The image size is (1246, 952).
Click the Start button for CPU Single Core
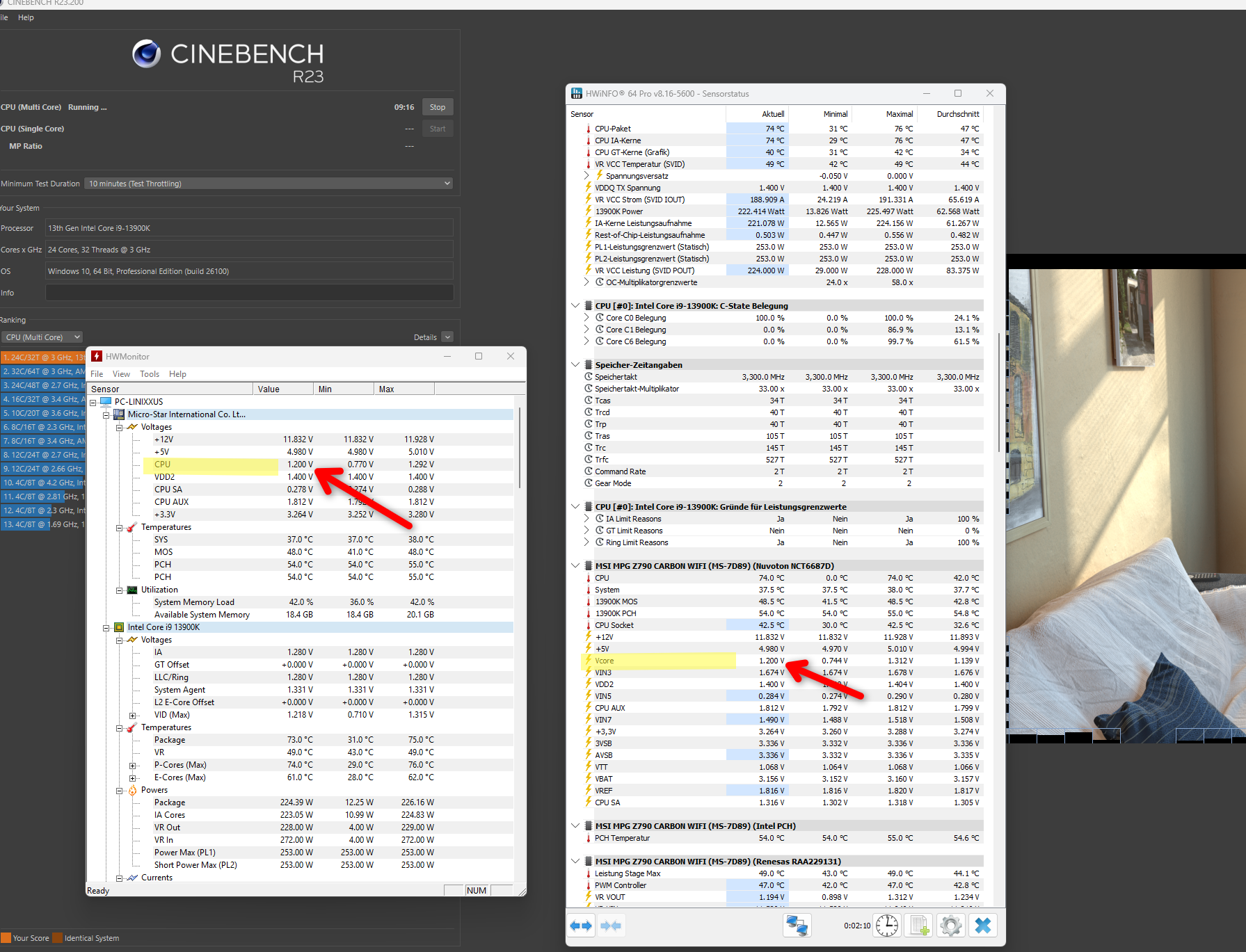pos(438,129)
